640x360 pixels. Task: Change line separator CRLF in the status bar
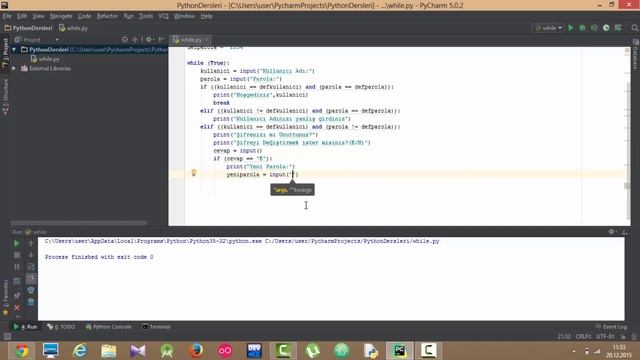(x=583, y=336)
